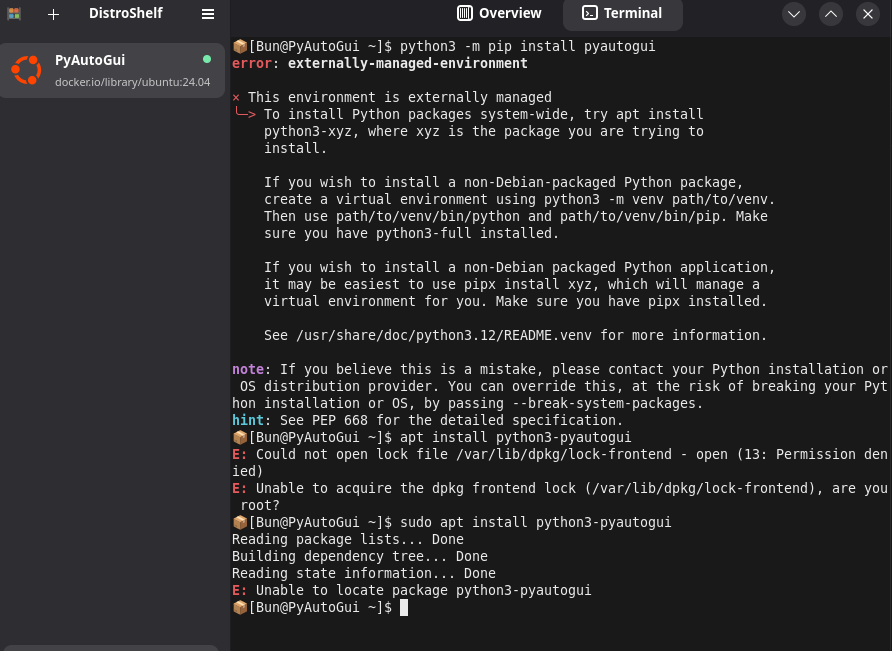Close the window with the X button
This screenshot has height=651, width=892.
tap(868, 14)
